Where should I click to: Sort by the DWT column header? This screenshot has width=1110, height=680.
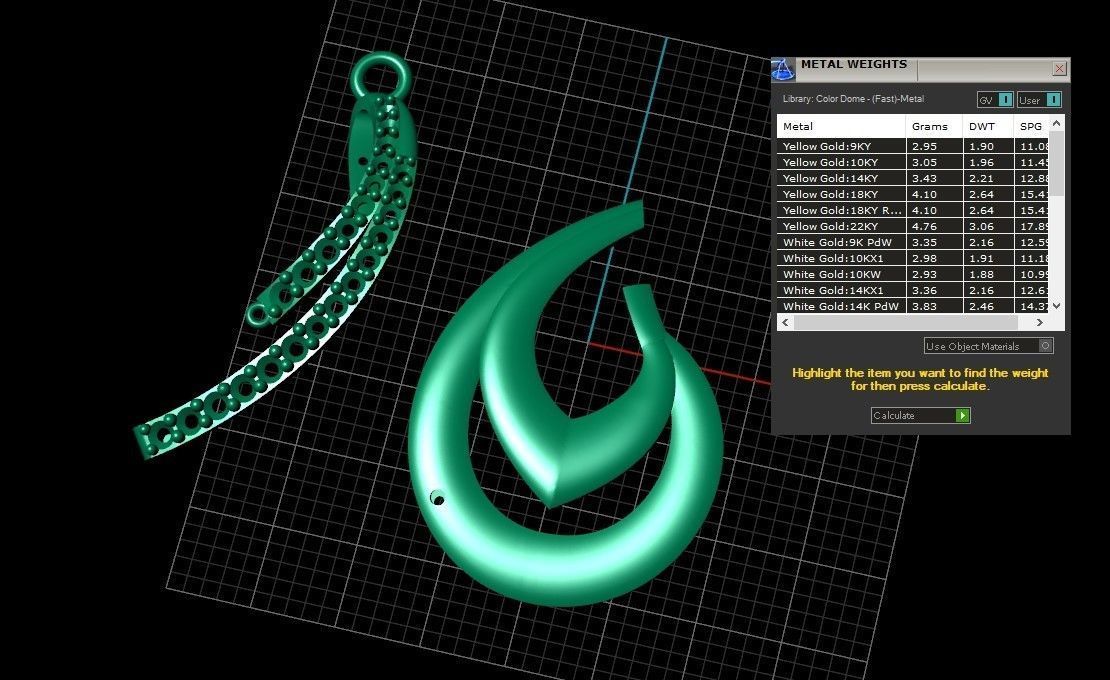point(988,126)
